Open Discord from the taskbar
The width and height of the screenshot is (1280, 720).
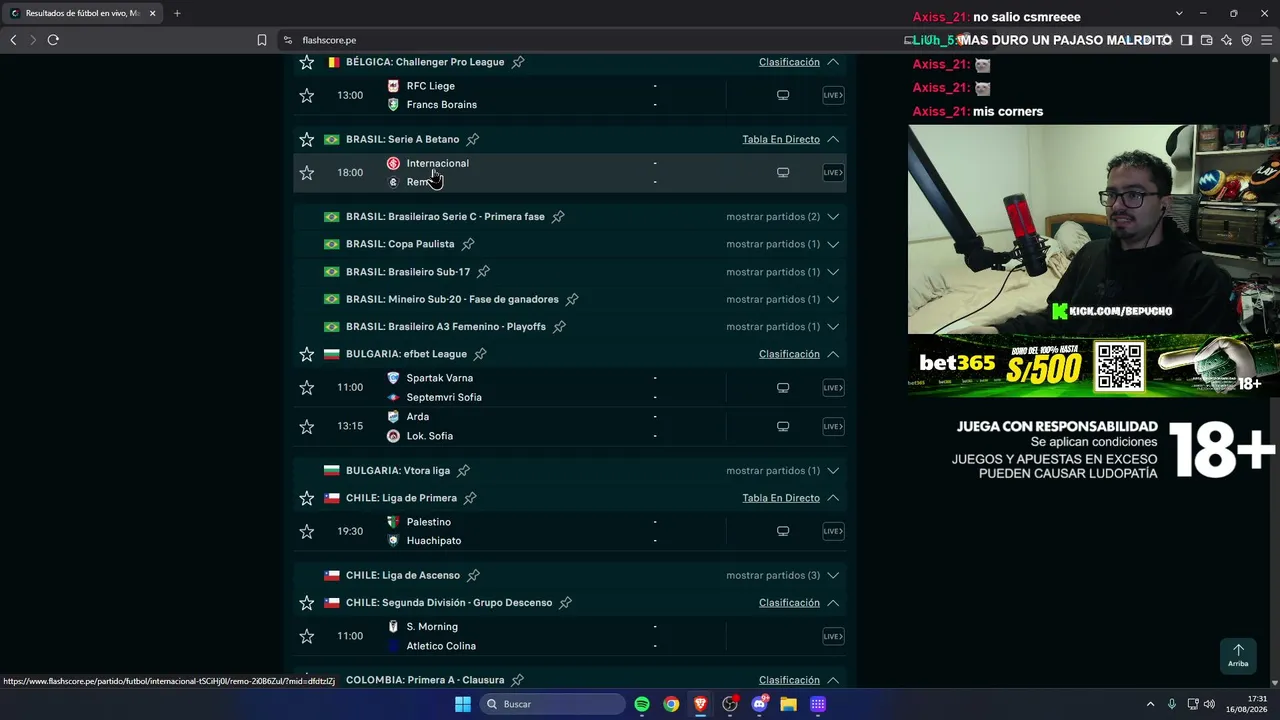[x=759, y=704]
